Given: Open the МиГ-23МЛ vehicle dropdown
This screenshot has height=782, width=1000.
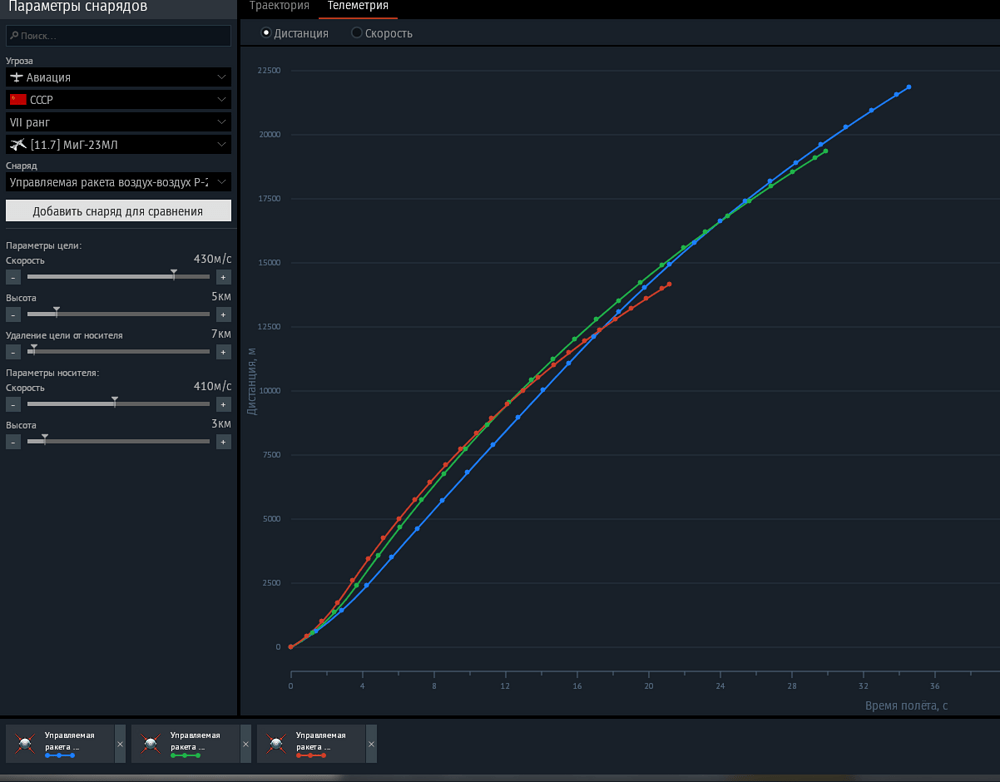Looking at the screenshot, I should 119,145.
